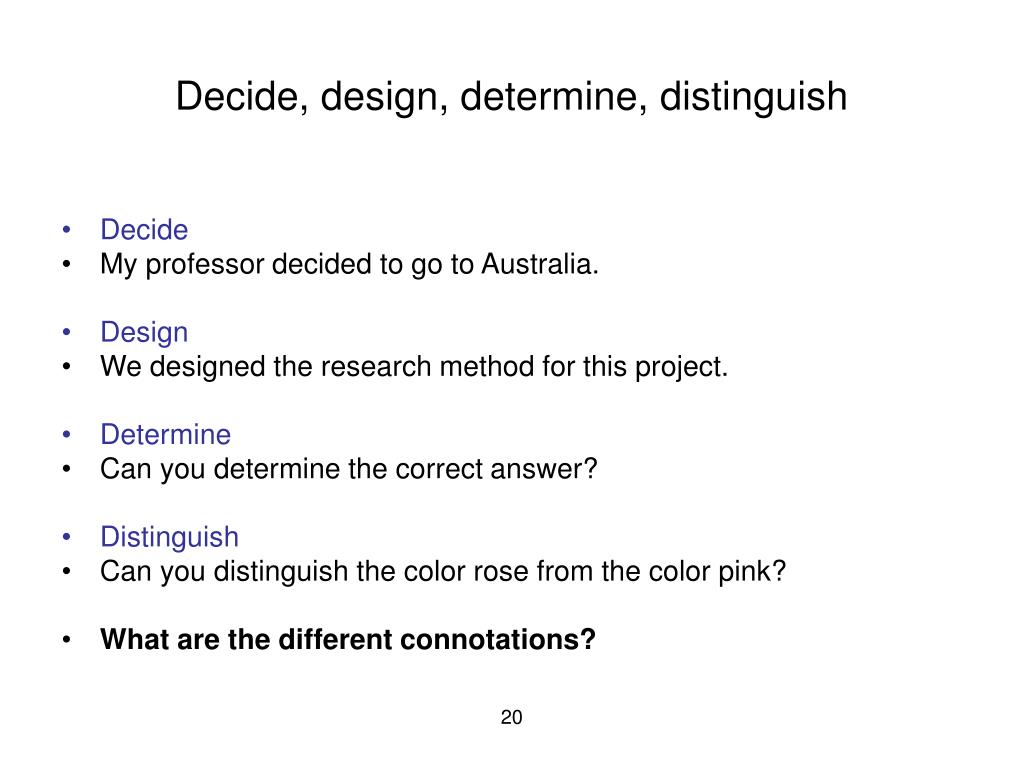The height and width of the screenshot is (768, 1024).
Task: Click bold question 'What are the different connotations?'
Action: pos(348,639)
